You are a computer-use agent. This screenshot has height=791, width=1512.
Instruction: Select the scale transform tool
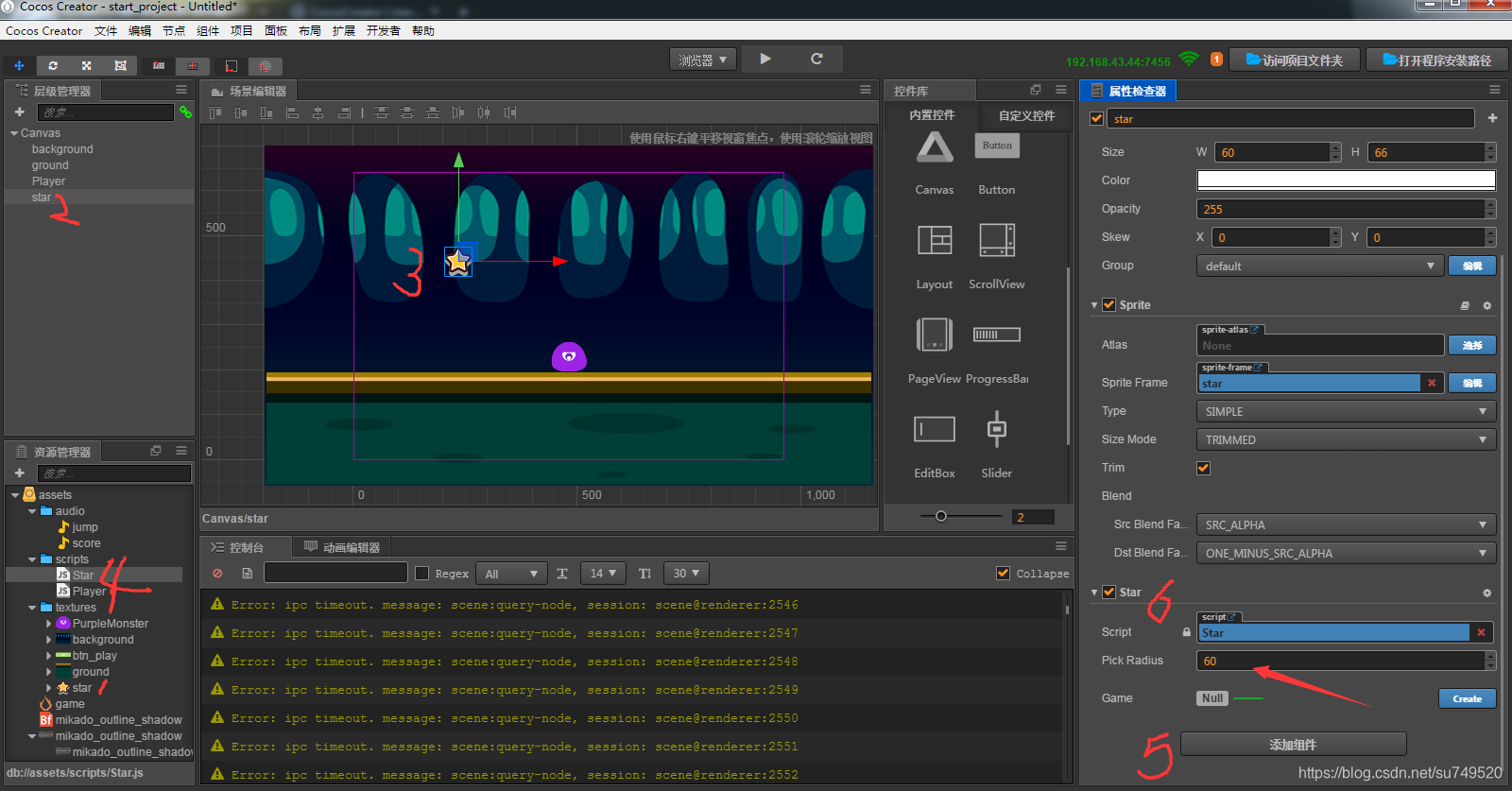[86, 66]
